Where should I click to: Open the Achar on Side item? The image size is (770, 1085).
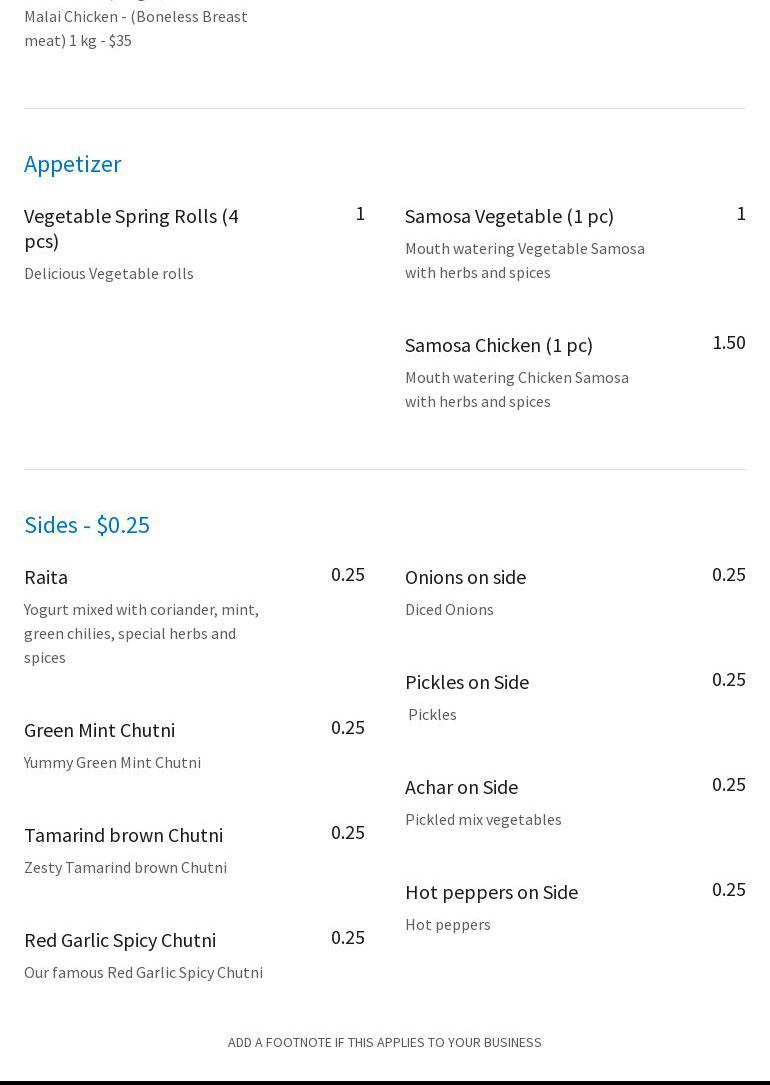[461, 787]
